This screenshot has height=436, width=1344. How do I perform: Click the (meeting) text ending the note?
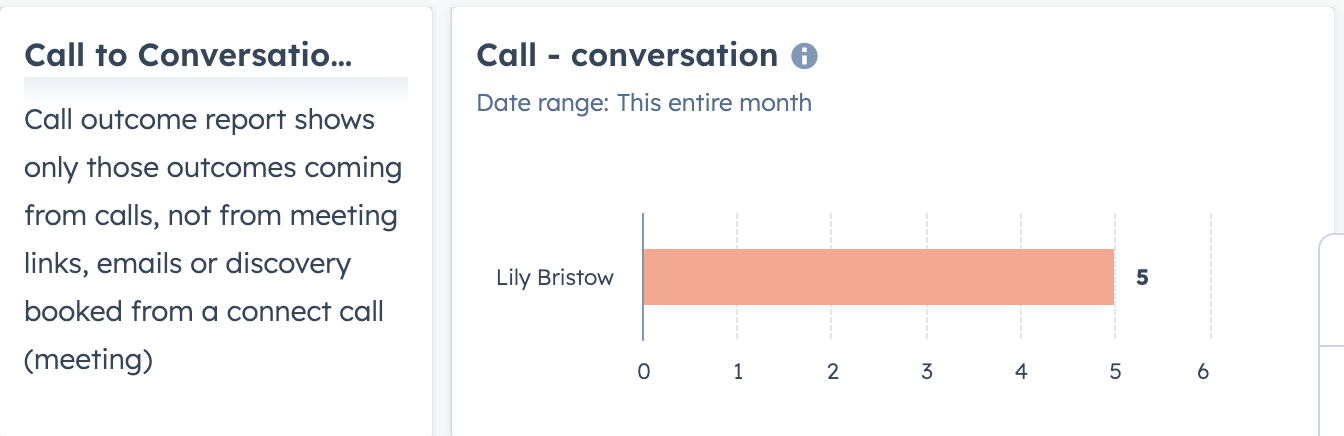[x=88, y=359]
